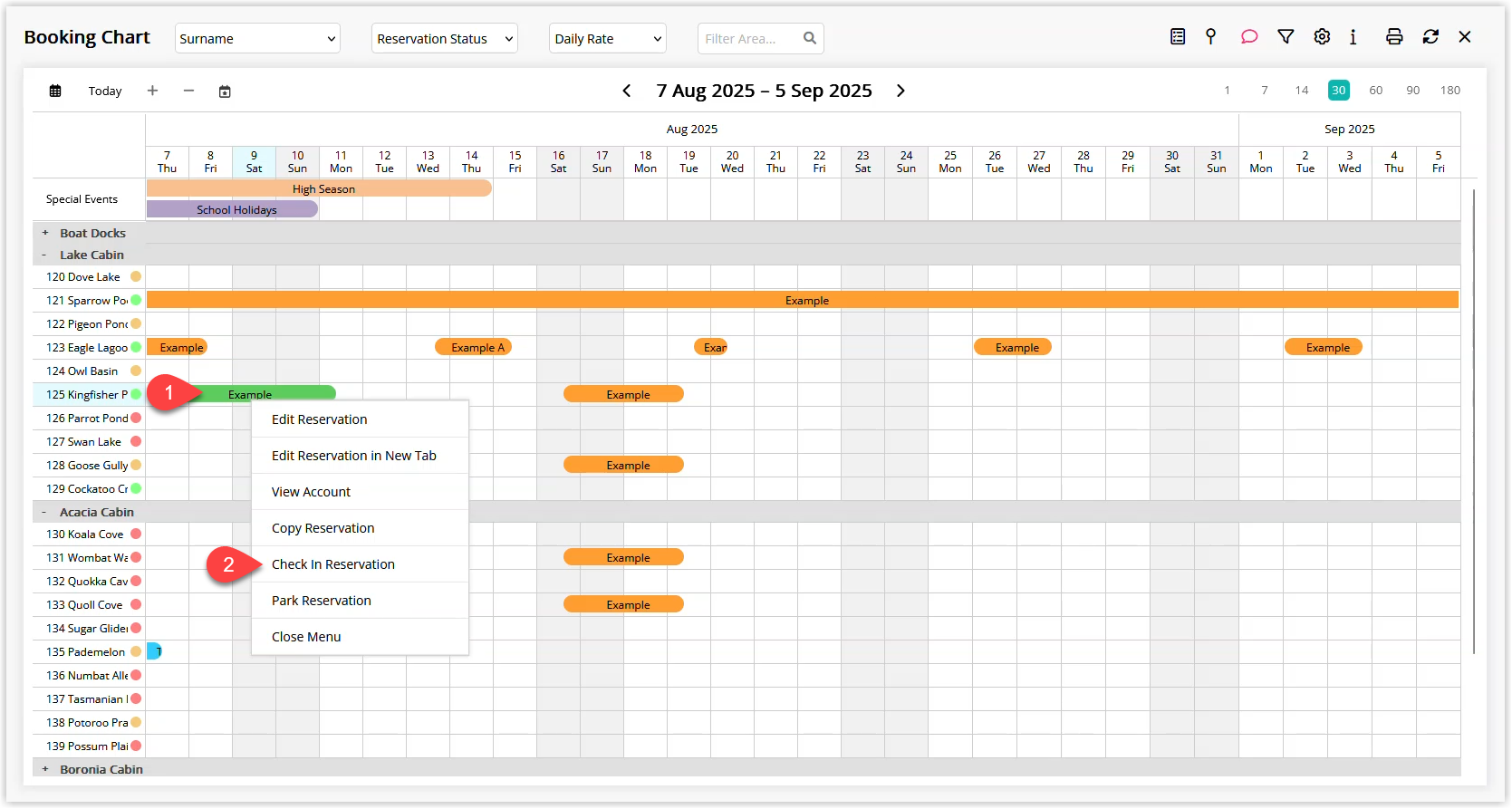
Task: Select orange reservation on 133 Quoll Cove
Action: [623, 604]
